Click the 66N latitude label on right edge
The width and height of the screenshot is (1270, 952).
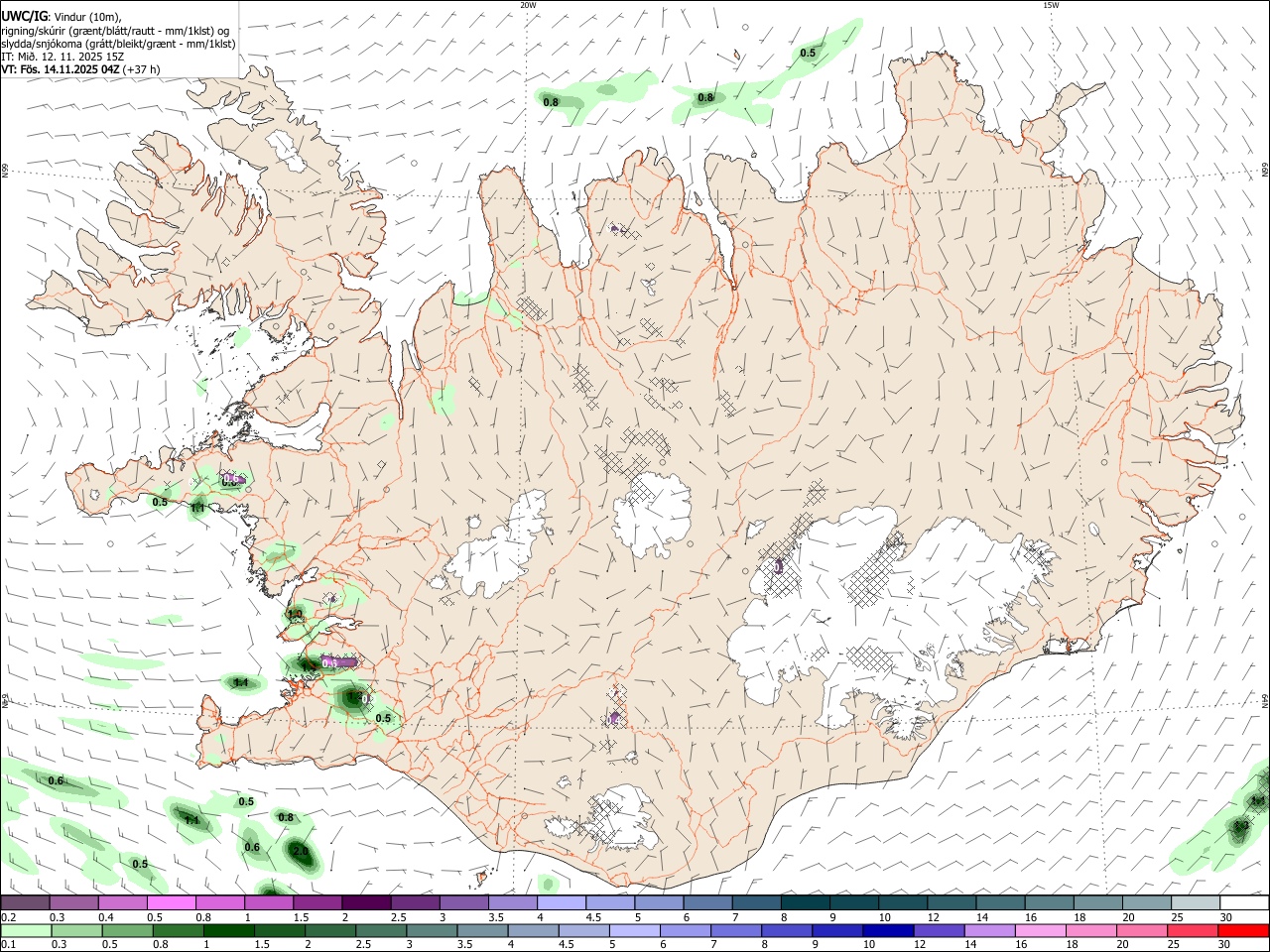(1265, 171)
